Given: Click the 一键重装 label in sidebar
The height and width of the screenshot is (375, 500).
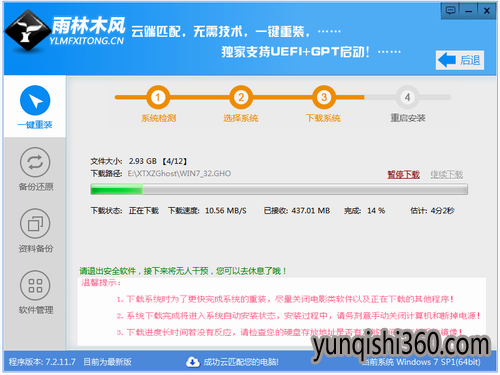Looking at the screenshot, I should (x=35, y=125).
